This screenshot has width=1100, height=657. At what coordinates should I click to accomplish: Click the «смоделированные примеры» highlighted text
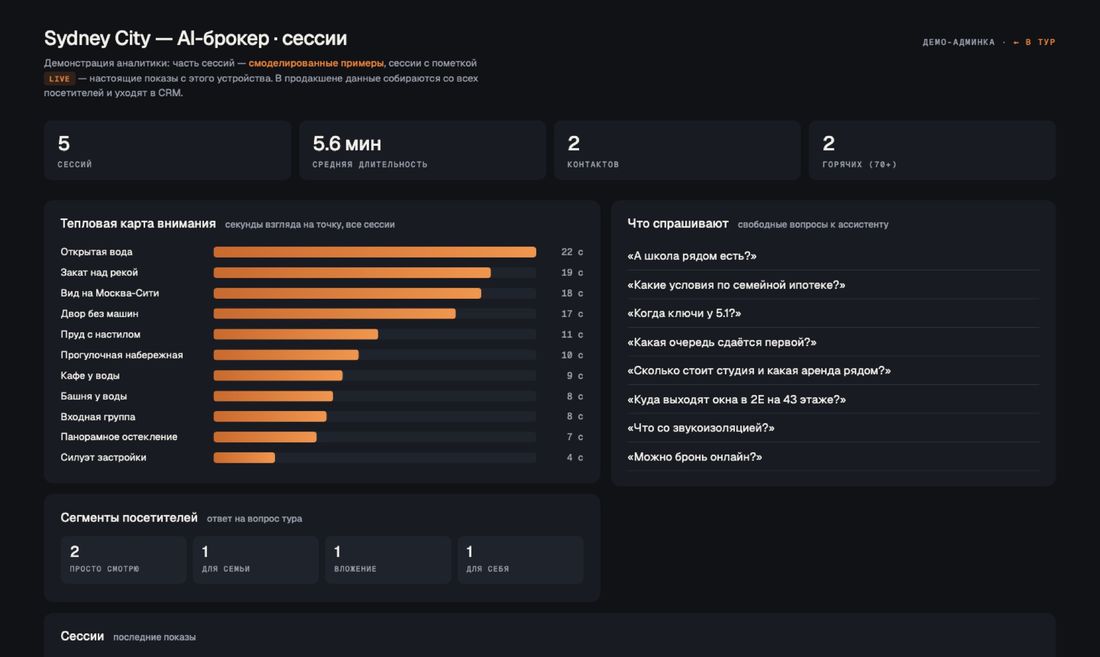coord(316,63)
